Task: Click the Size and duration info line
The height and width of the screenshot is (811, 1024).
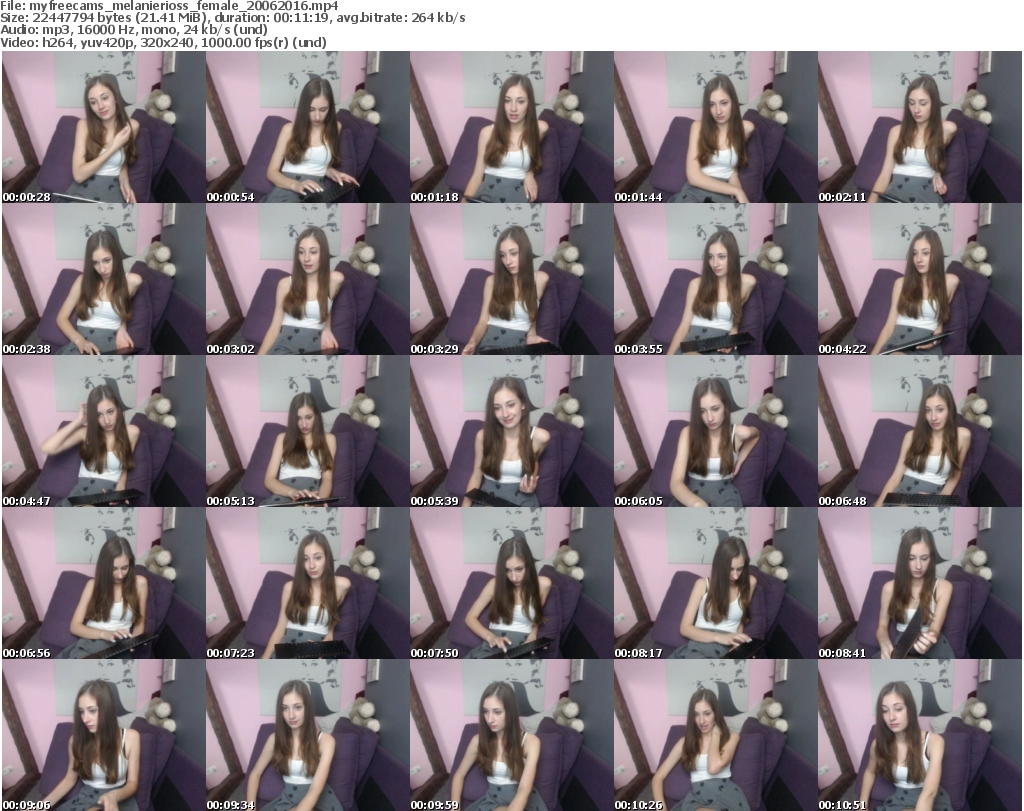Action: point(232,18)
